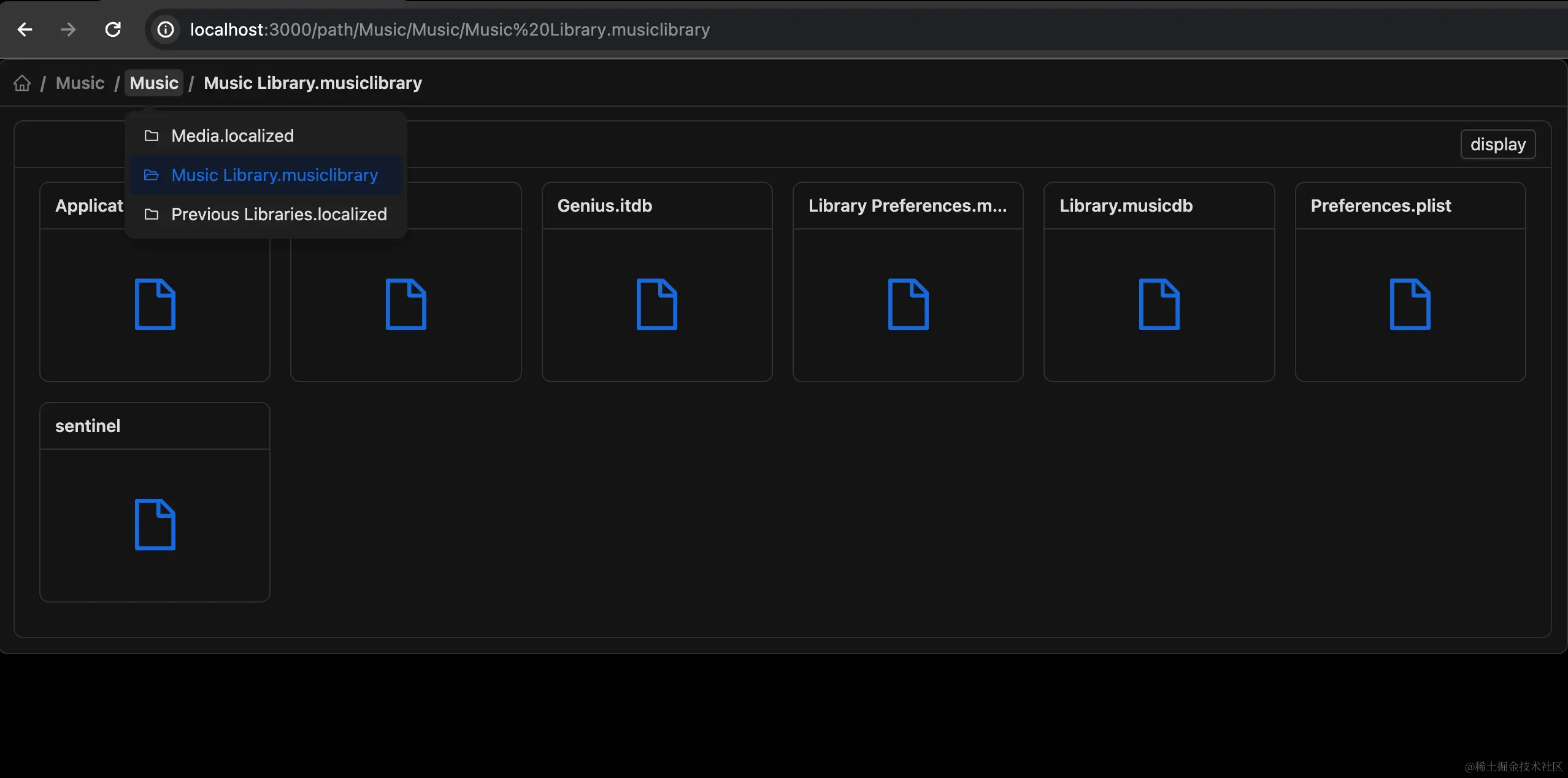Screen dimensions: 1568x778
Task: Click the Preferences.plist file icon
Action: coord(1410,304)
